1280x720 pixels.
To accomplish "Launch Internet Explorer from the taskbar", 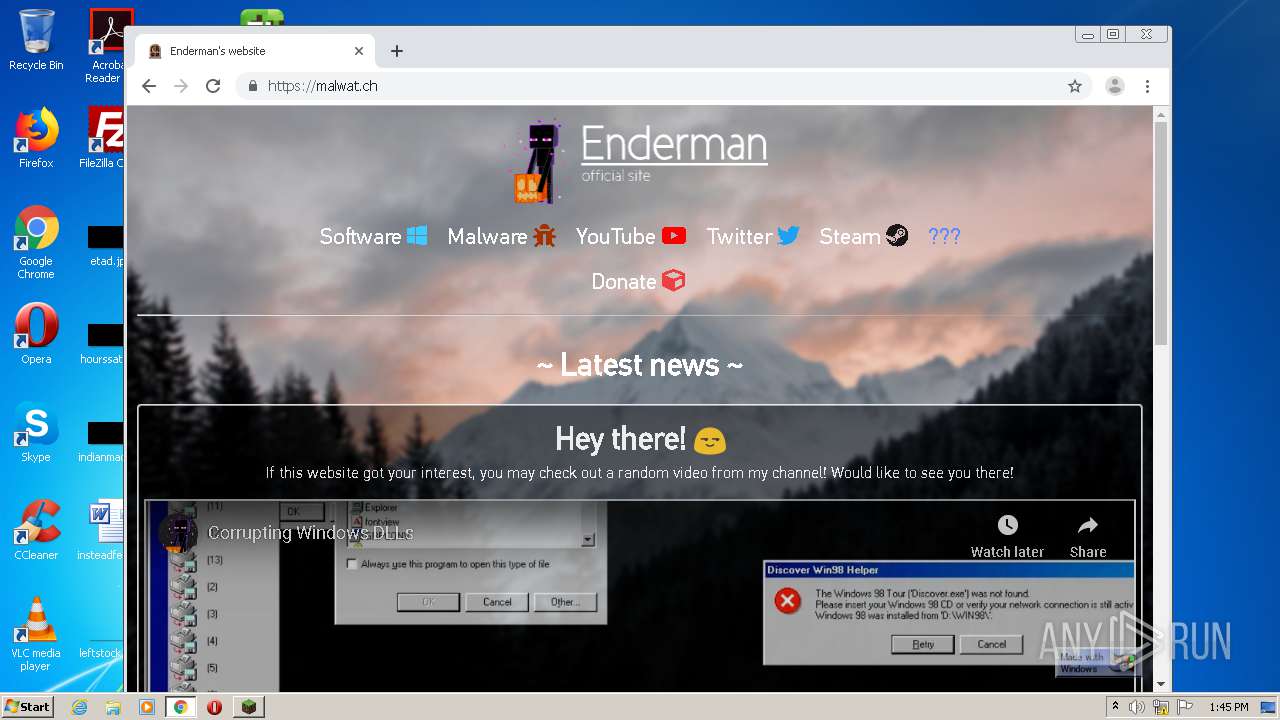I will pyautogui.click(x=79, y=707).
